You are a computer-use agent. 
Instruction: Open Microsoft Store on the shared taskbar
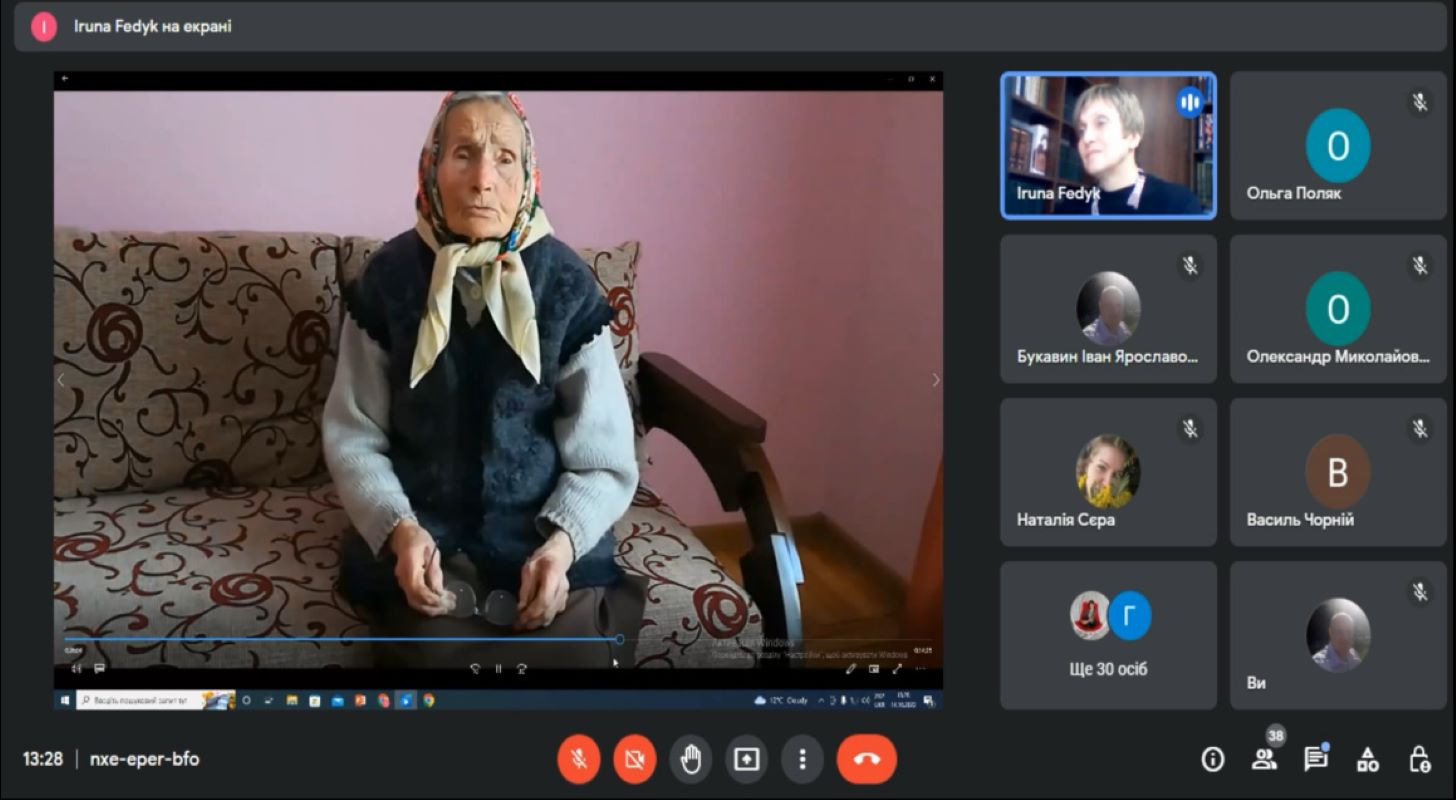[x=315, y=701]
